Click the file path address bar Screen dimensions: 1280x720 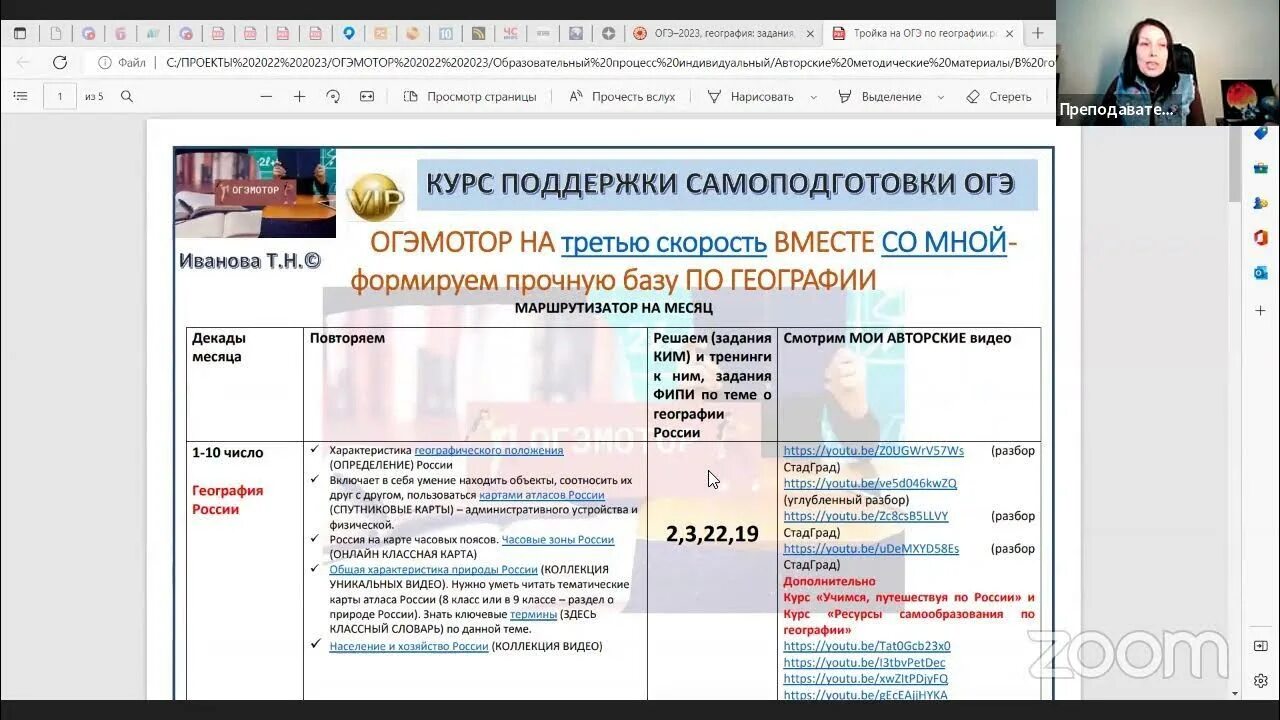coord(608,62)
